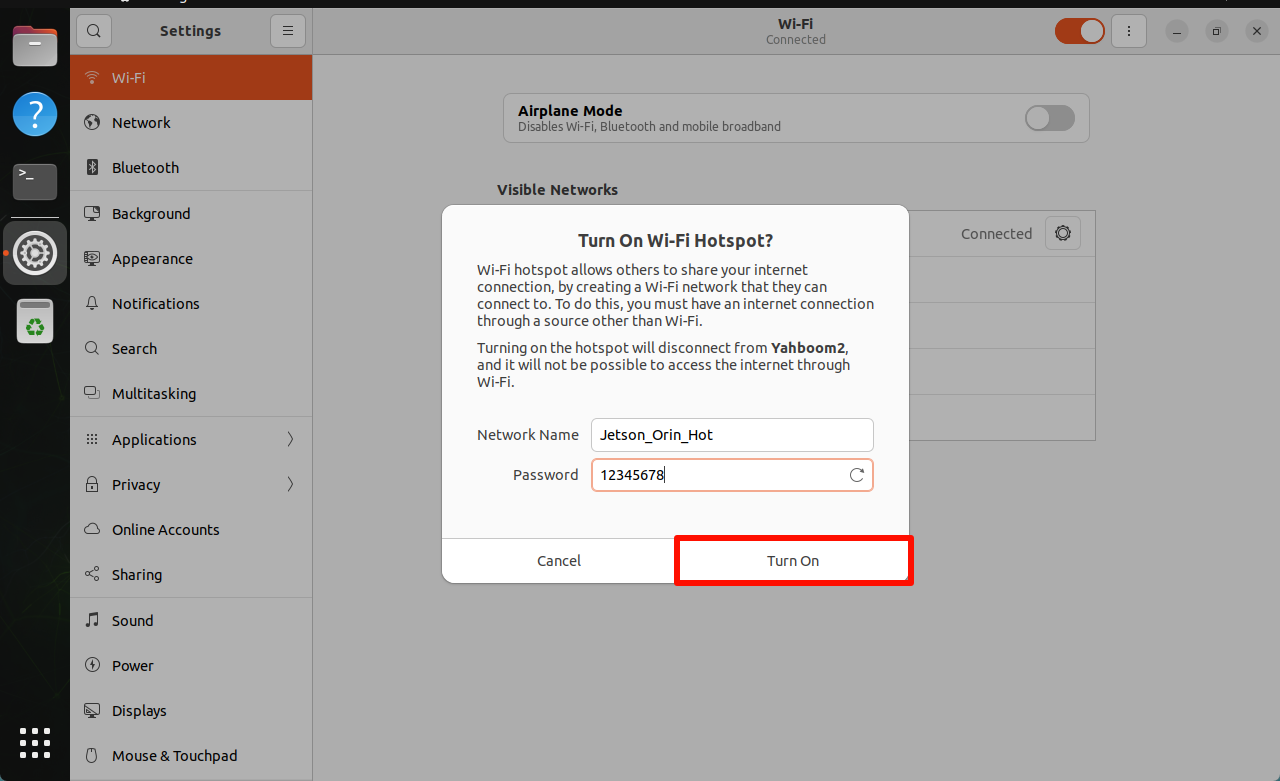Open Network settings in sidebar
Screen dimensions: 1280x781
[x=191, y=122]
